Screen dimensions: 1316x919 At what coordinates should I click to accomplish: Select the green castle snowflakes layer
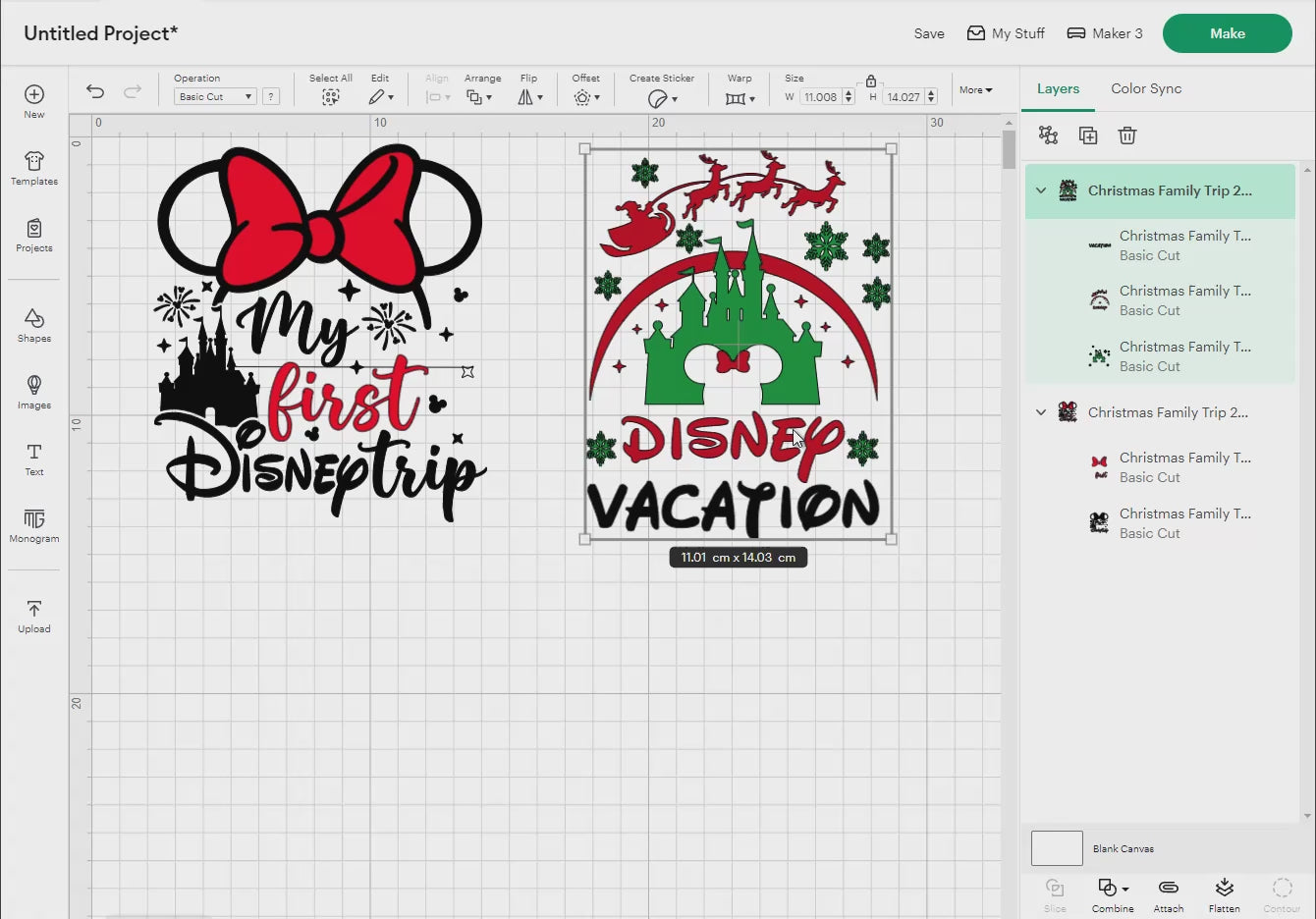(1160, 356)
